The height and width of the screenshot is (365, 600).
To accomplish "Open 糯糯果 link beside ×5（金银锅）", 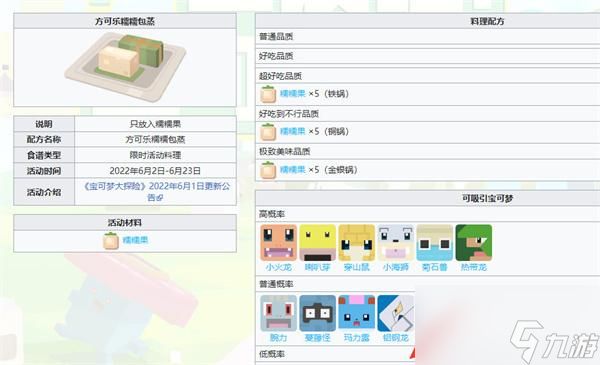I will pos(293,169).
